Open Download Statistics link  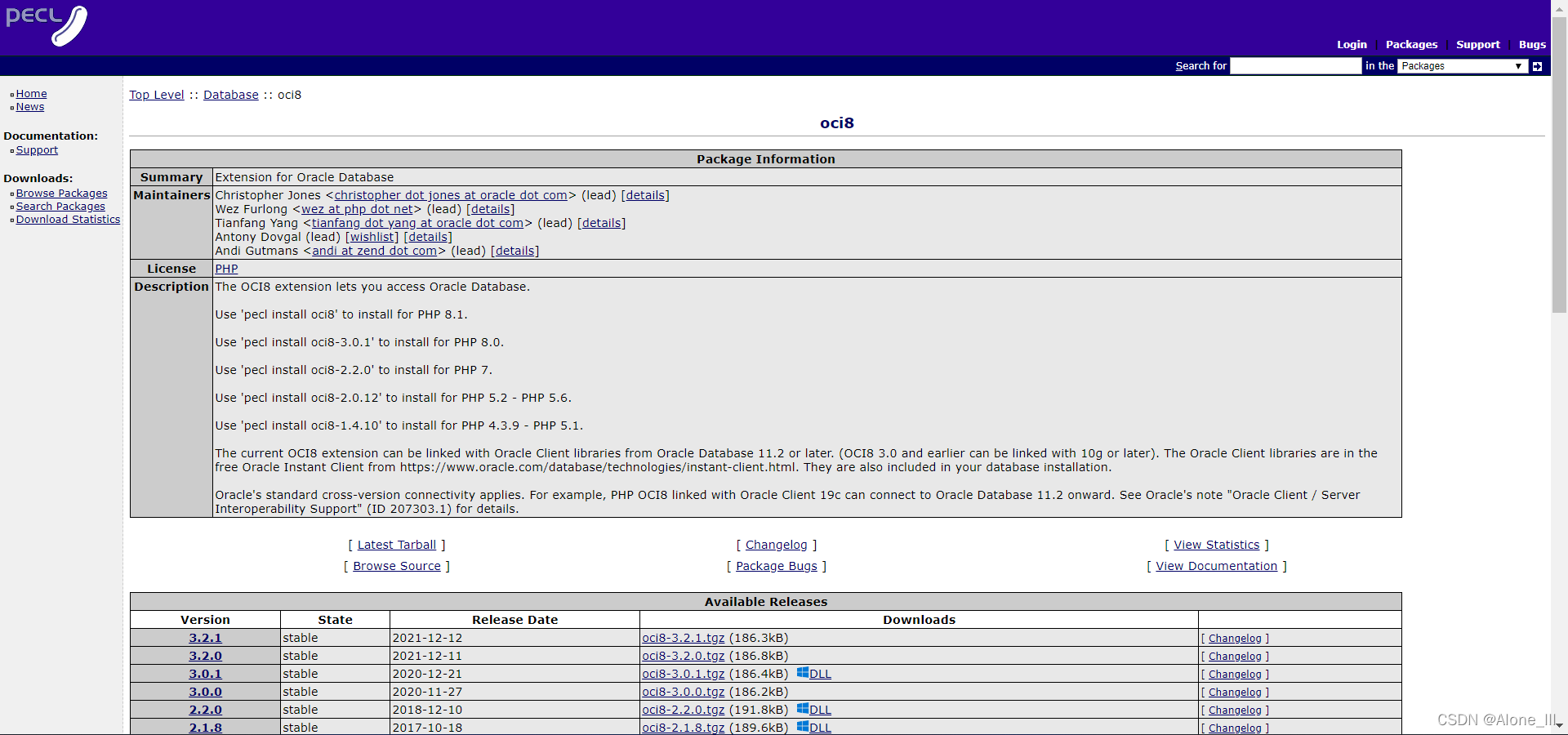[68, 219]
